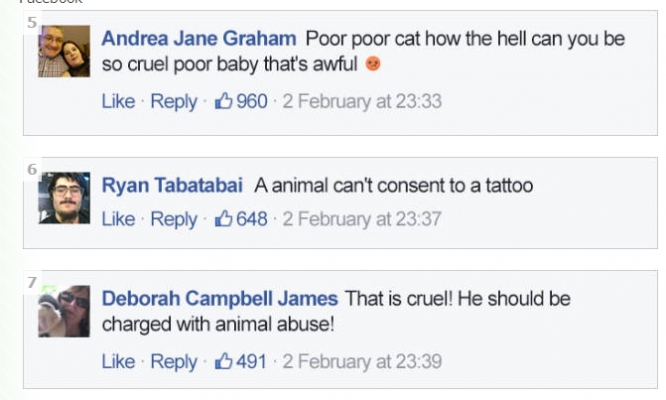Click the thumbs-up icon beside 648 likes
Viewport: 666px width, 400px height.
pos(224,218)
